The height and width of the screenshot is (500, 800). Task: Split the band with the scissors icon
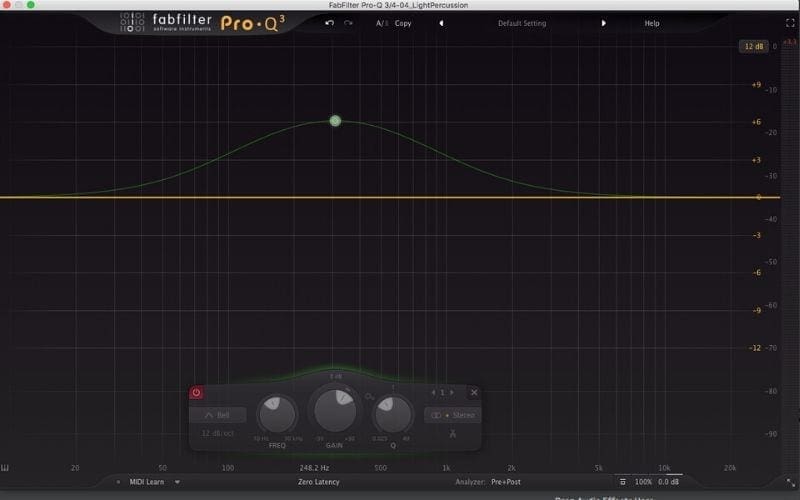[453, 434]
